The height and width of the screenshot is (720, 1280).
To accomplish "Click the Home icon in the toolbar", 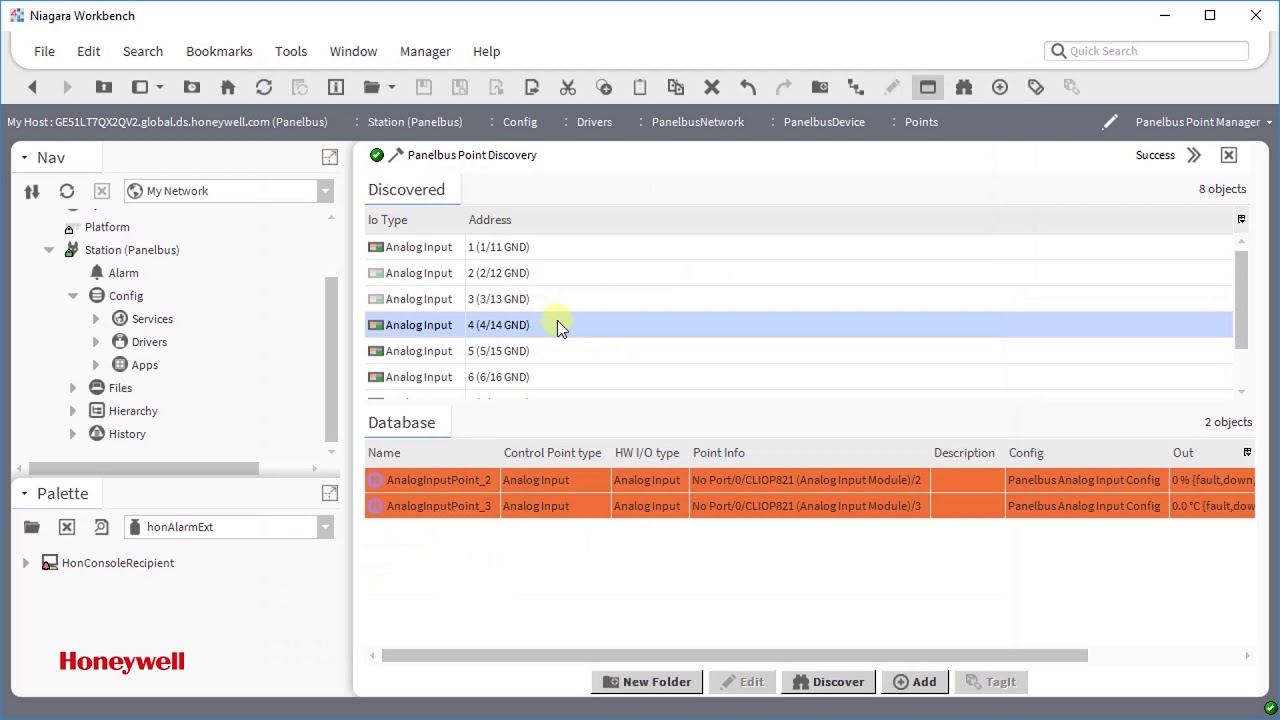I will click(228, 87).
